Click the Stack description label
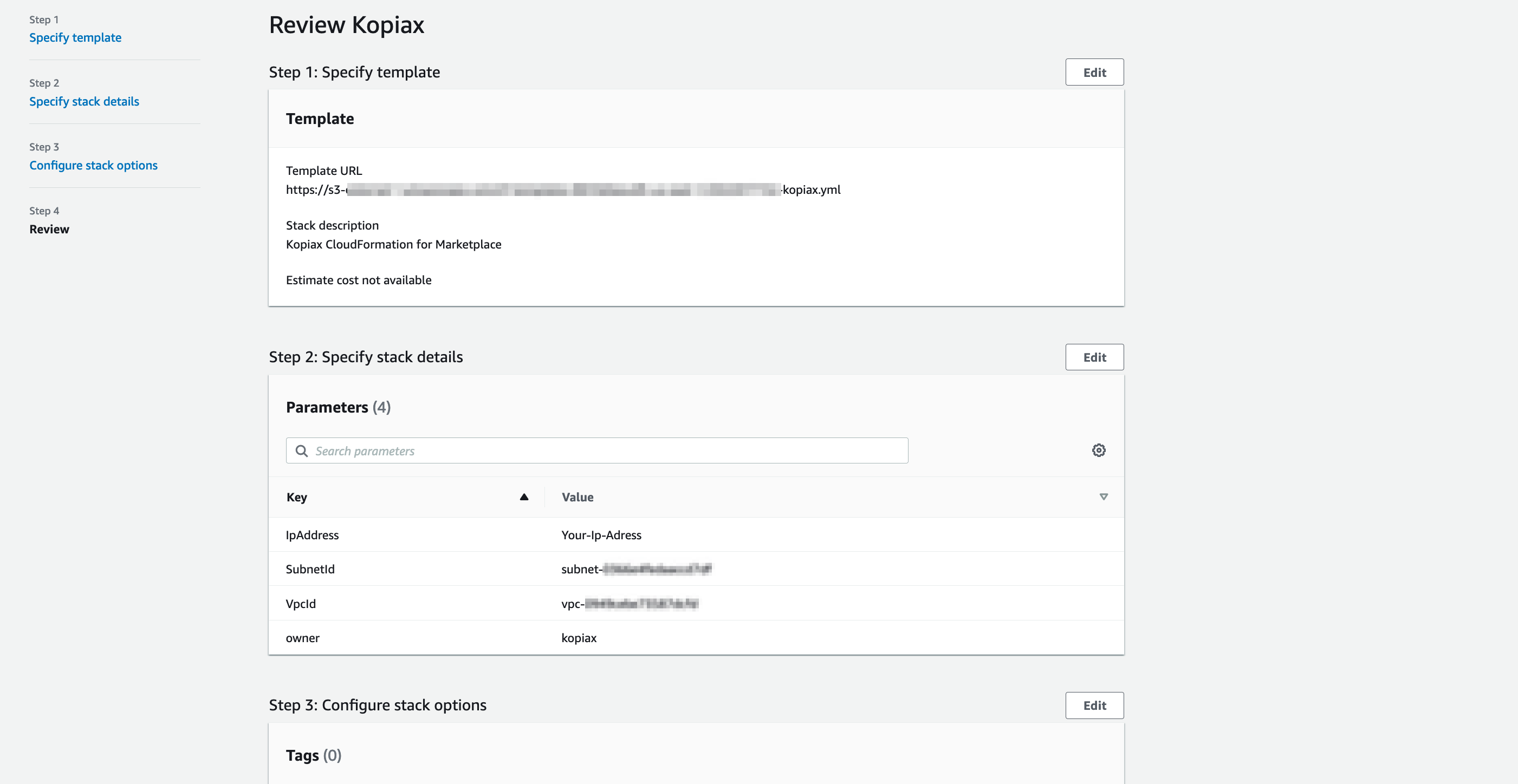 332,225
